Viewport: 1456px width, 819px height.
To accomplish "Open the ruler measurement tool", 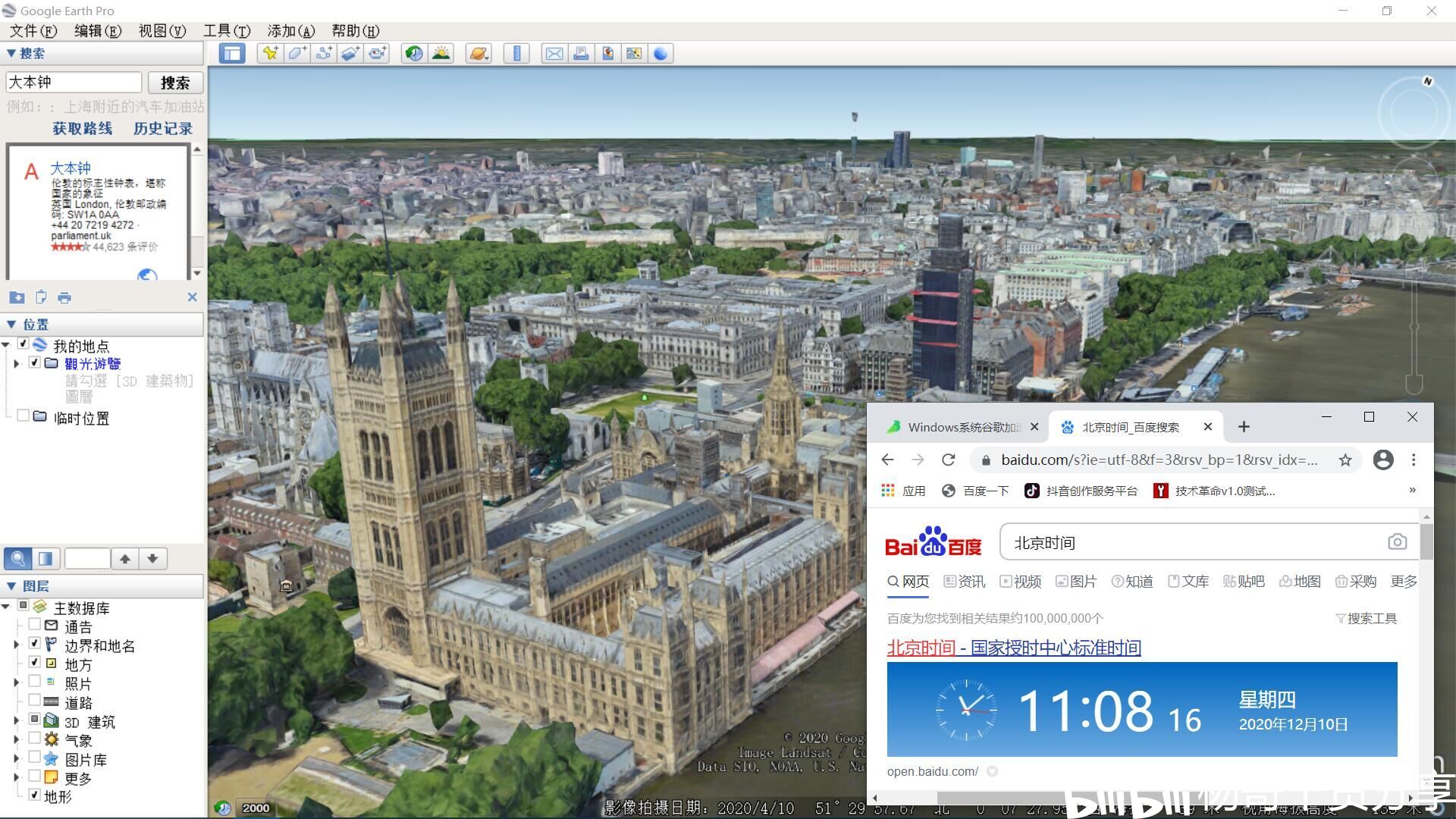I will [516, 53].
